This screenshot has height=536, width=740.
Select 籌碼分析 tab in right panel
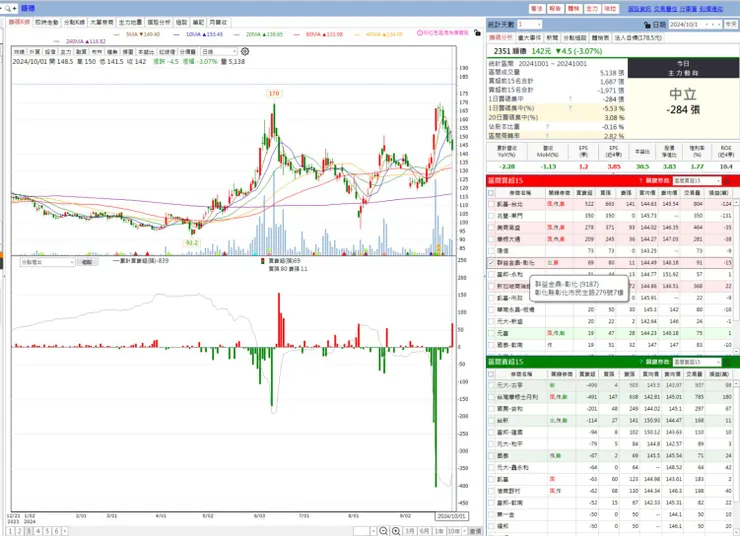(501, 37)
